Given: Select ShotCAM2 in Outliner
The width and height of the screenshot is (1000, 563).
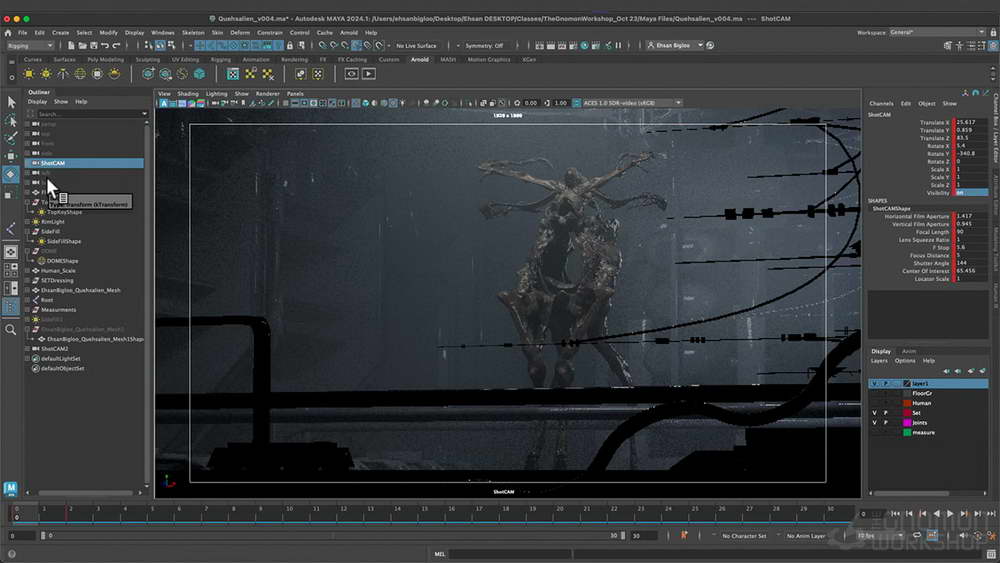Looking at the screenshot, I should [x=54, y=349].
